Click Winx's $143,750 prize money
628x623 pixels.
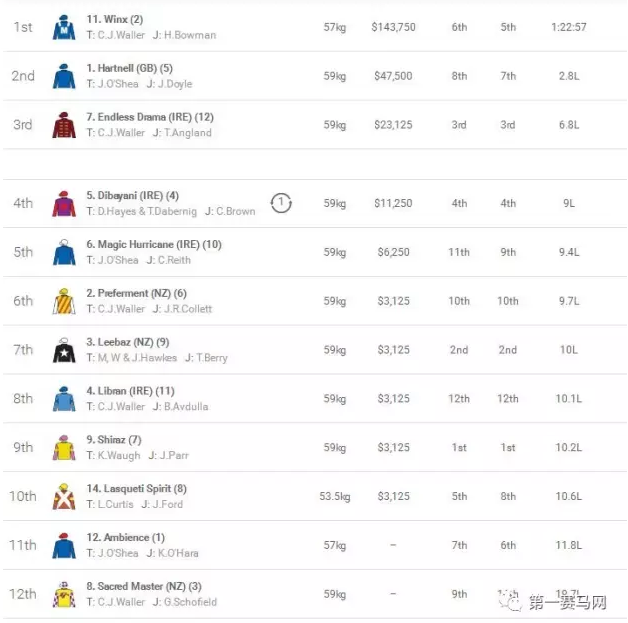[393, 27]
